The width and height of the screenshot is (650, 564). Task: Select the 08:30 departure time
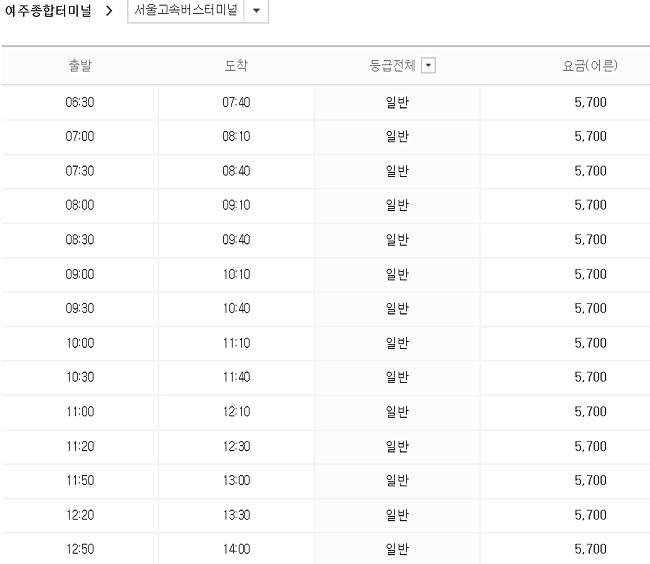pos(80,240)
